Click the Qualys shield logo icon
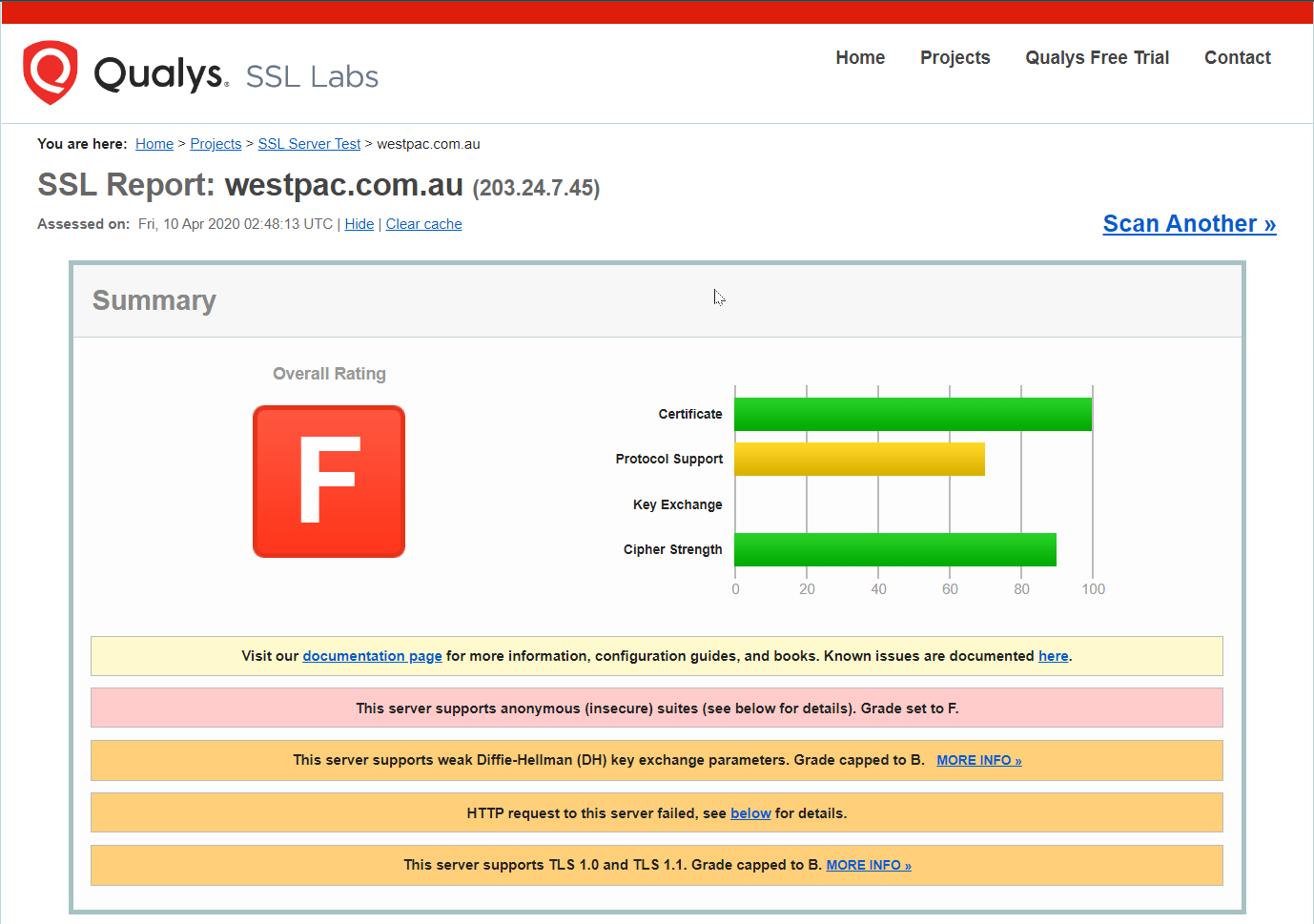Screen dimensions: 1314x924 50,72
